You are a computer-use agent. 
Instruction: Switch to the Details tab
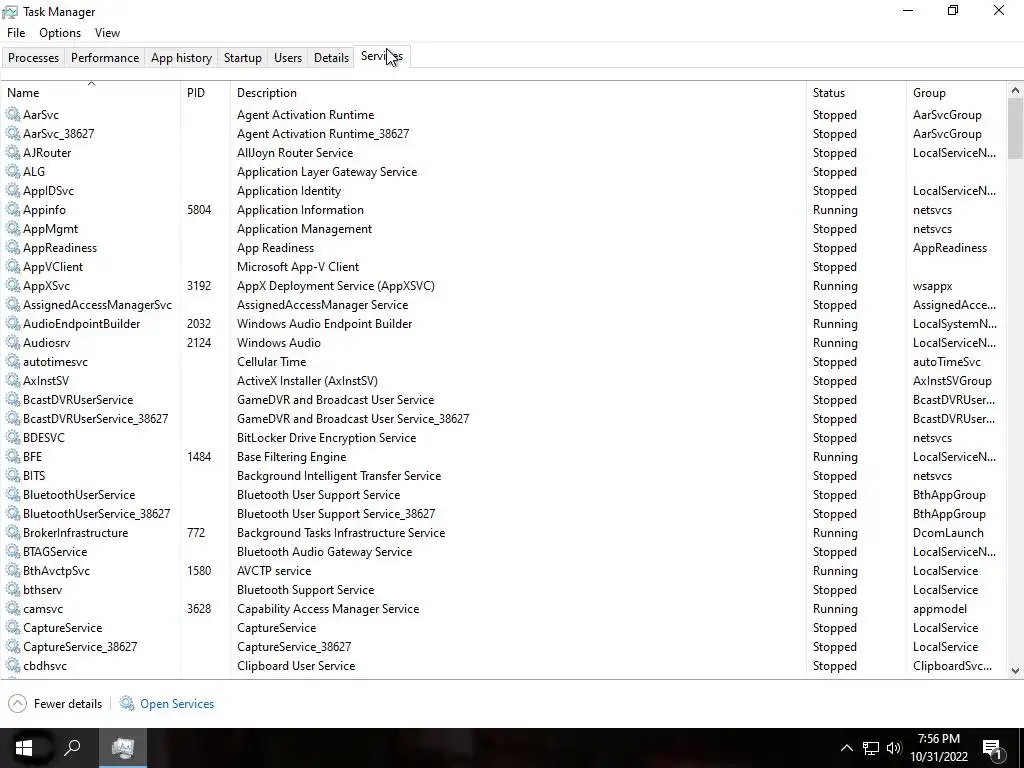pos(332,57)
